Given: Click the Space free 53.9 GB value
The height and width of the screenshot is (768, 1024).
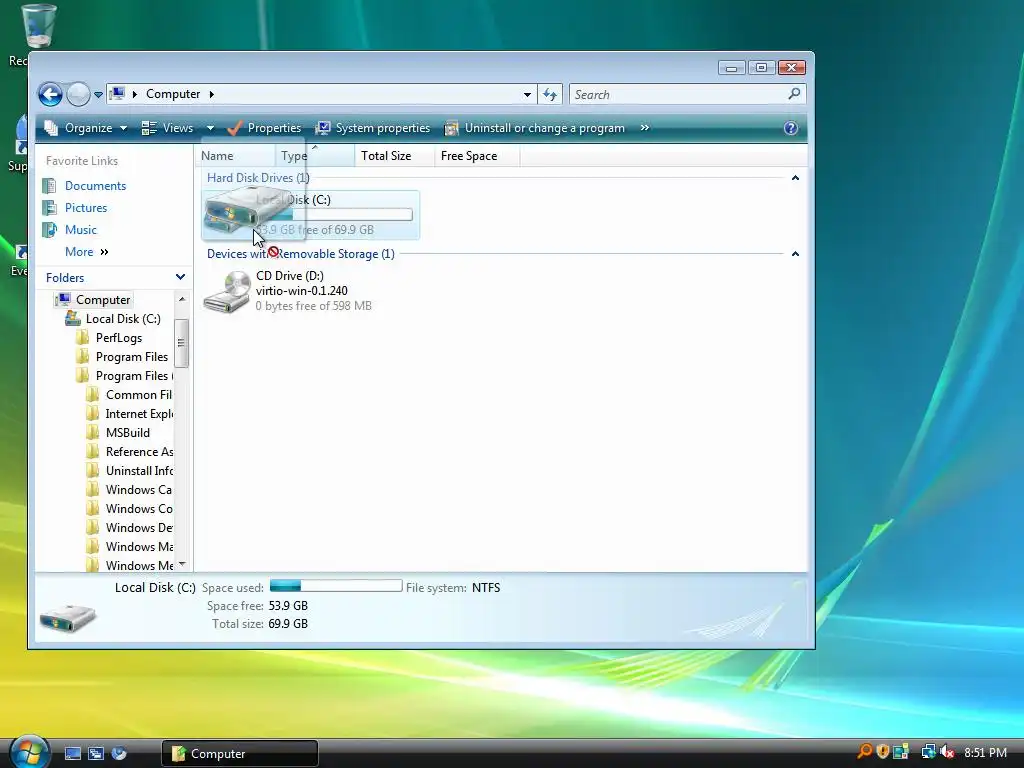Looking at the screenshot, I should pos(288,606).
